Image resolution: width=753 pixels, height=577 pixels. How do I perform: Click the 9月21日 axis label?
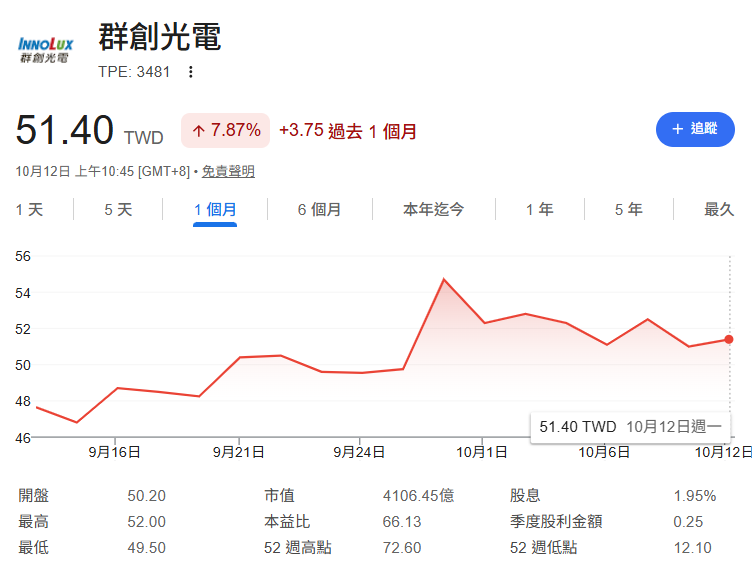[x=239, y=452]
